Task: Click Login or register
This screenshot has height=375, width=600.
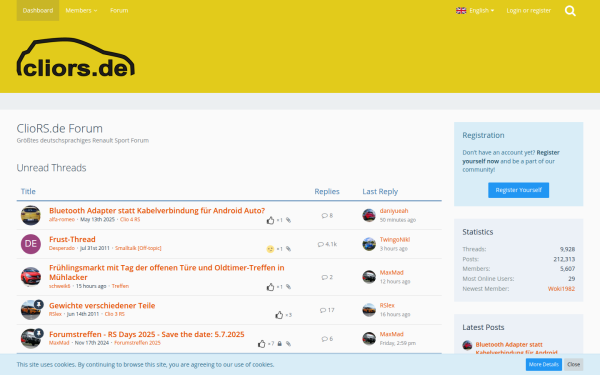Action: point(528,10)
